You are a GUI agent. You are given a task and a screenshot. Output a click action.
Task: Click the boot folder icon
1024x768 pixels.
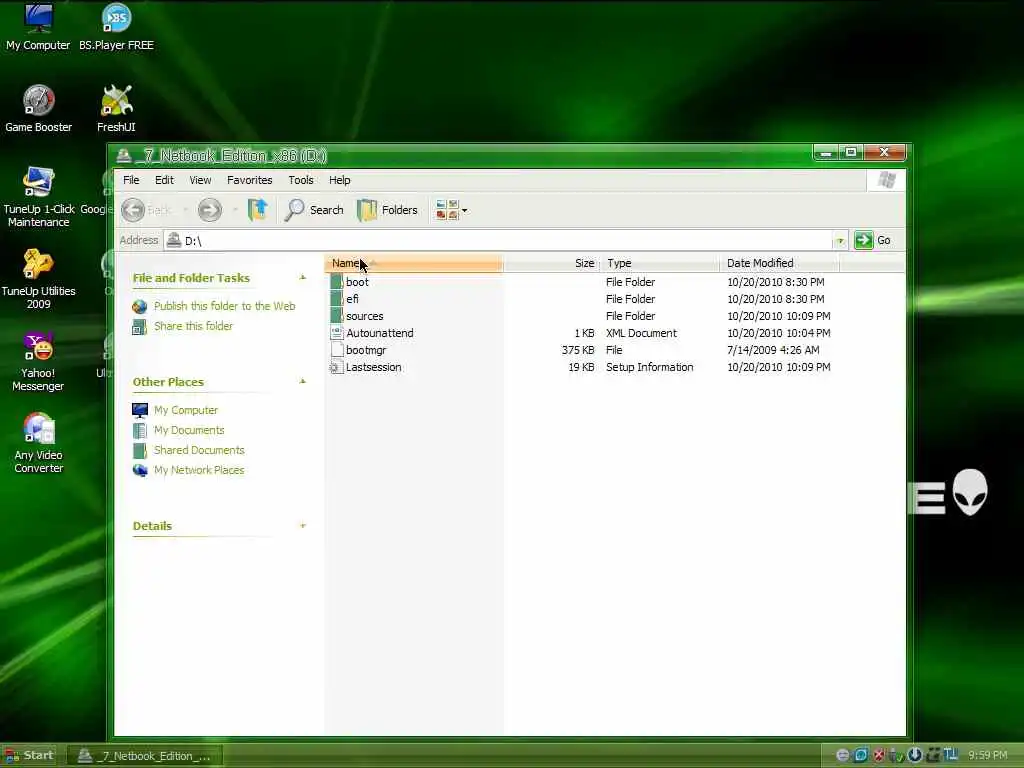[x=336, y=282]
